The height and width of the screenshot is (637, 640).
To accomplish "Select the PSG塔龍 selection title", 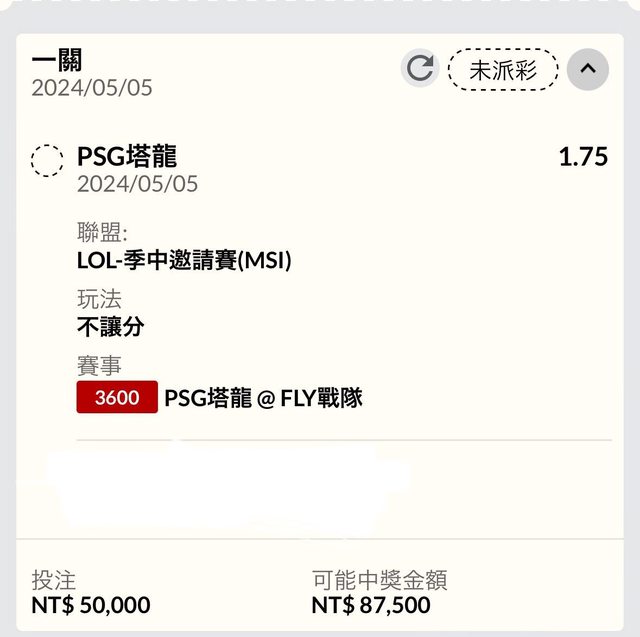I will coord(126,157).
